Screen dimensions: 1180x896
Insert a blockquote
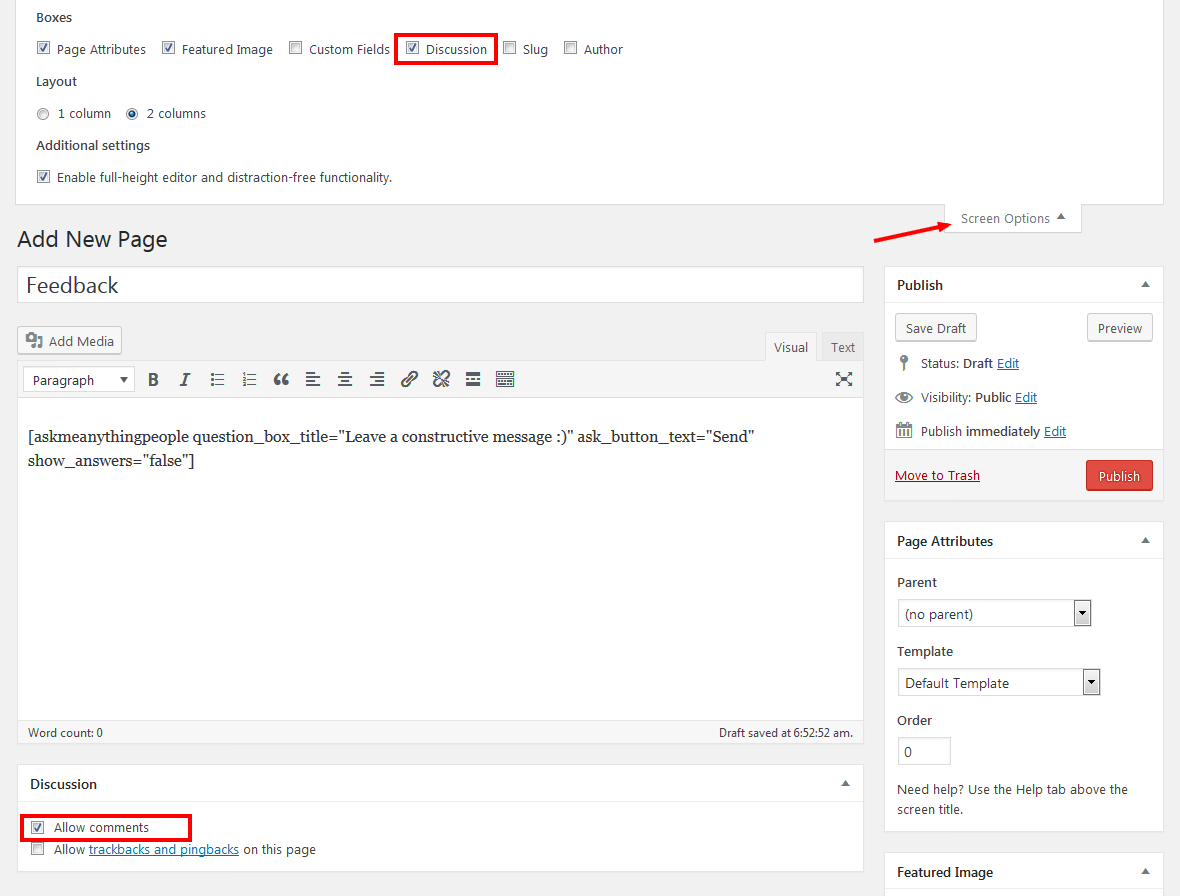click(x=281, y=380)
